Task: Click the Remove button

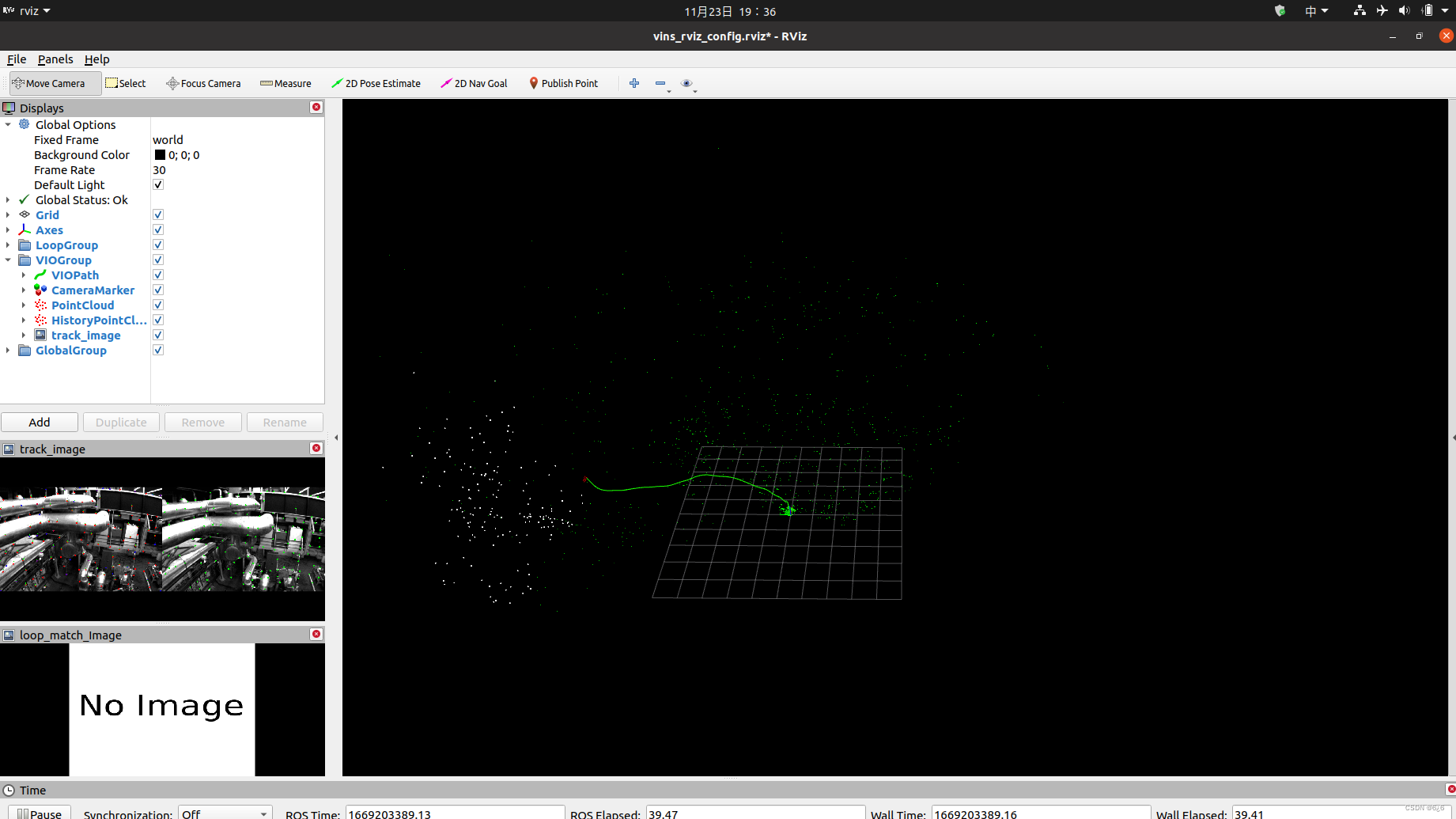Action: [203, 422]
